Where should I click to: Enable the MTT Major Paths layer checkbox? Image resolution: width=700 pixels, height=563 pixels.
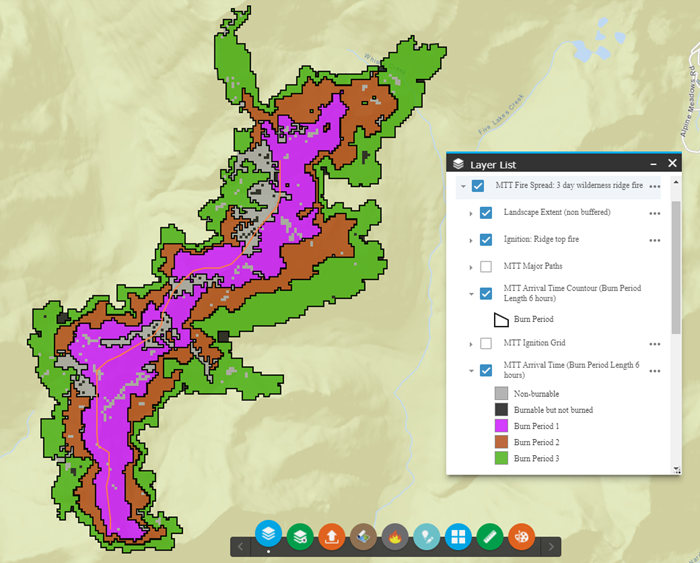486,267
